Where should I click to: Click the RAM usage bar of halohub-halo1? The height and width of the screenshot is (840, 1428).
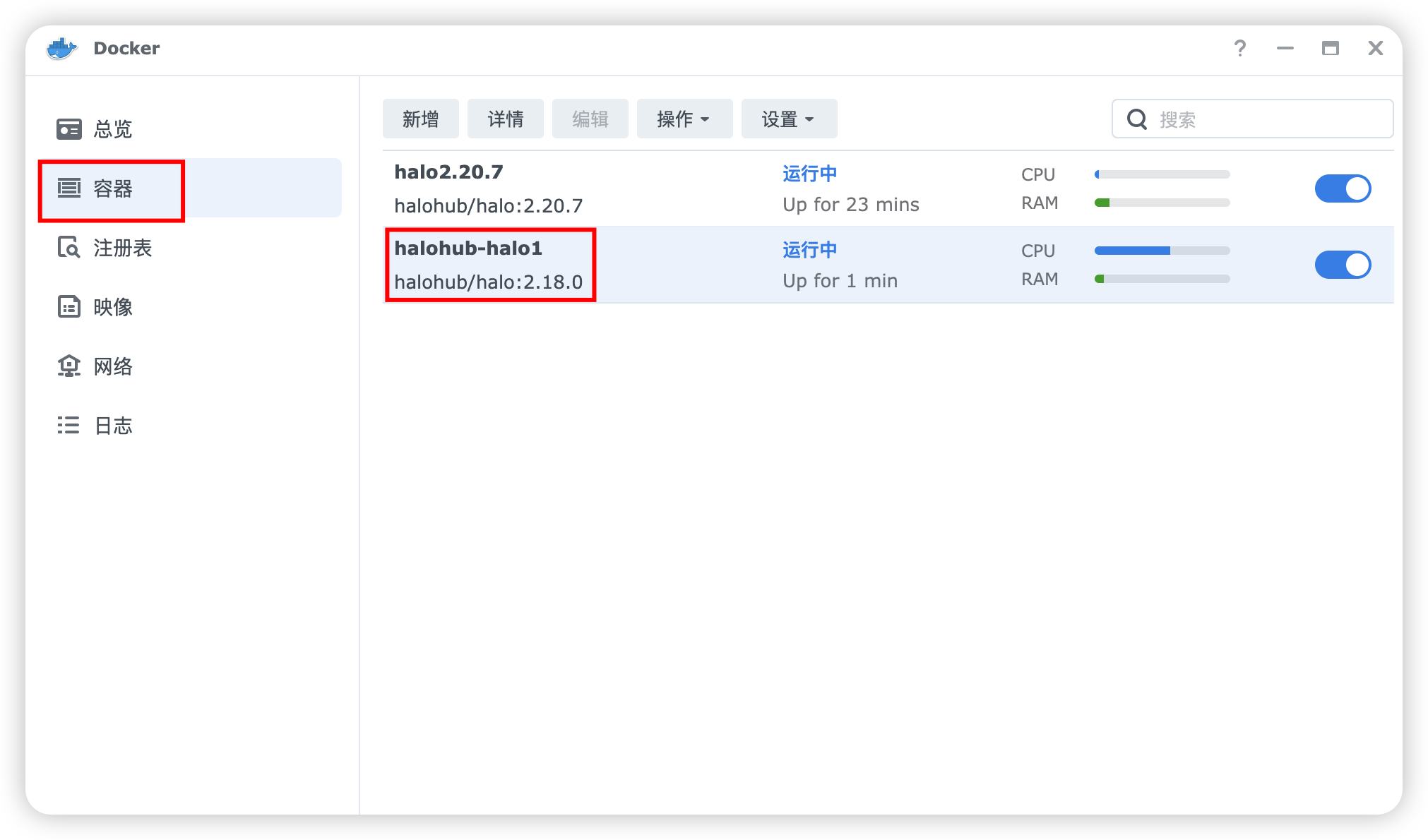coord(1162,279)
